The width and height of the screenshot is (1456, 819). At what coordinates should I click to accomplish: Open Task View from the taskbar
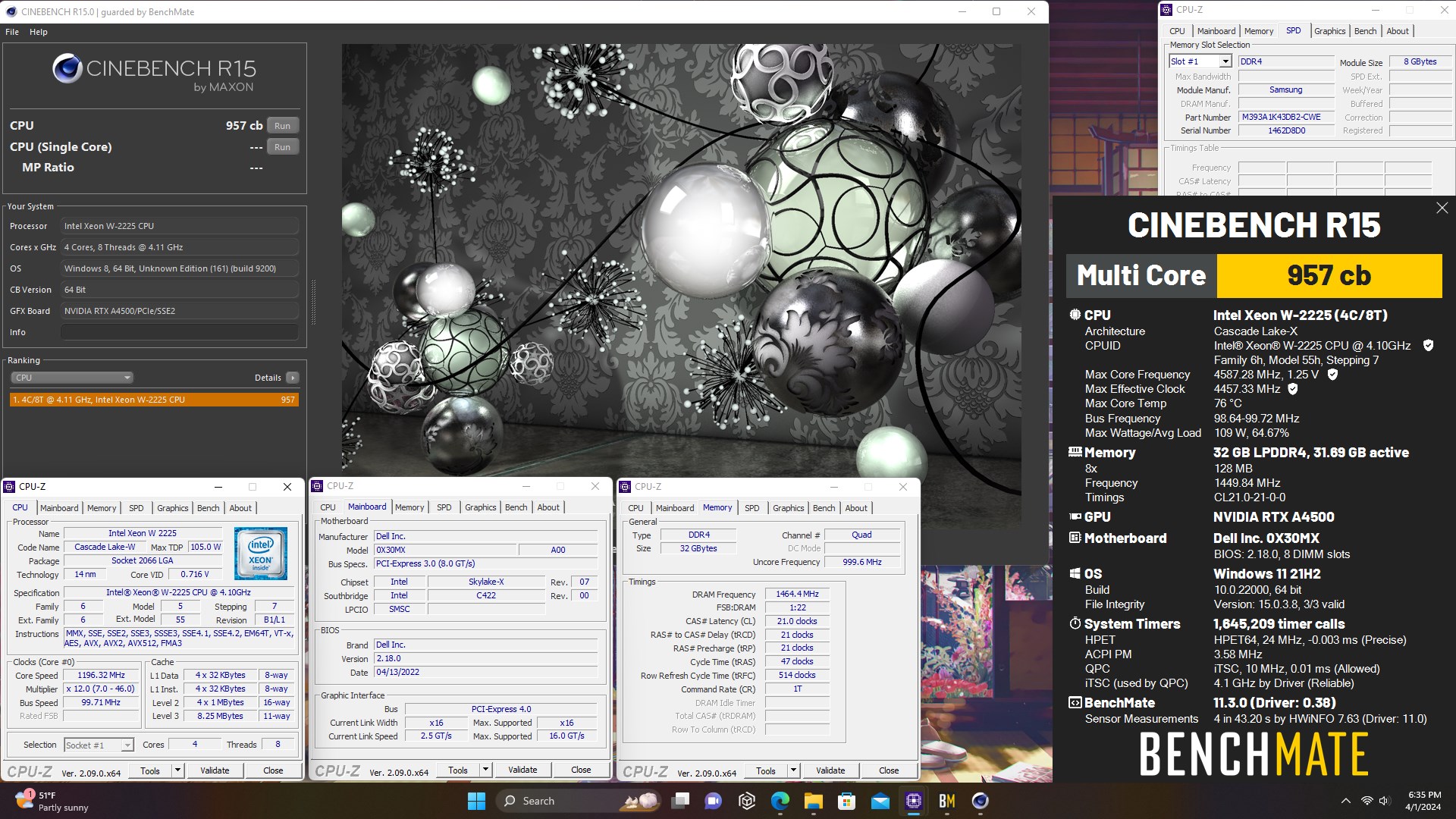coord(681,801)
